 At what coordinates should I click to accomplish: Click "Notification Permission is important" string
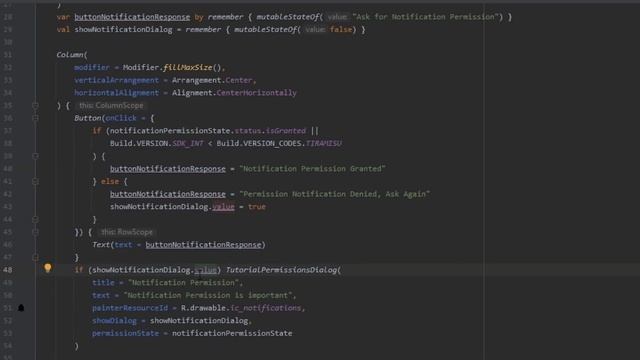point(208,295)
